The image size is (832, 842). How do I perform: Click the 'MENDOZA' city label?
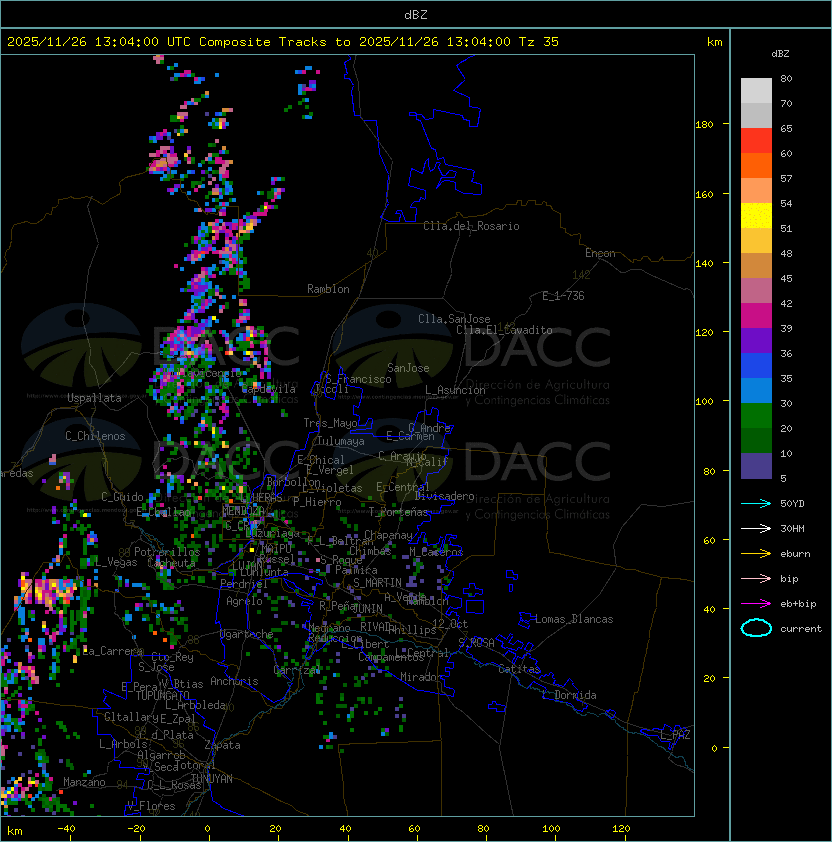243,511
